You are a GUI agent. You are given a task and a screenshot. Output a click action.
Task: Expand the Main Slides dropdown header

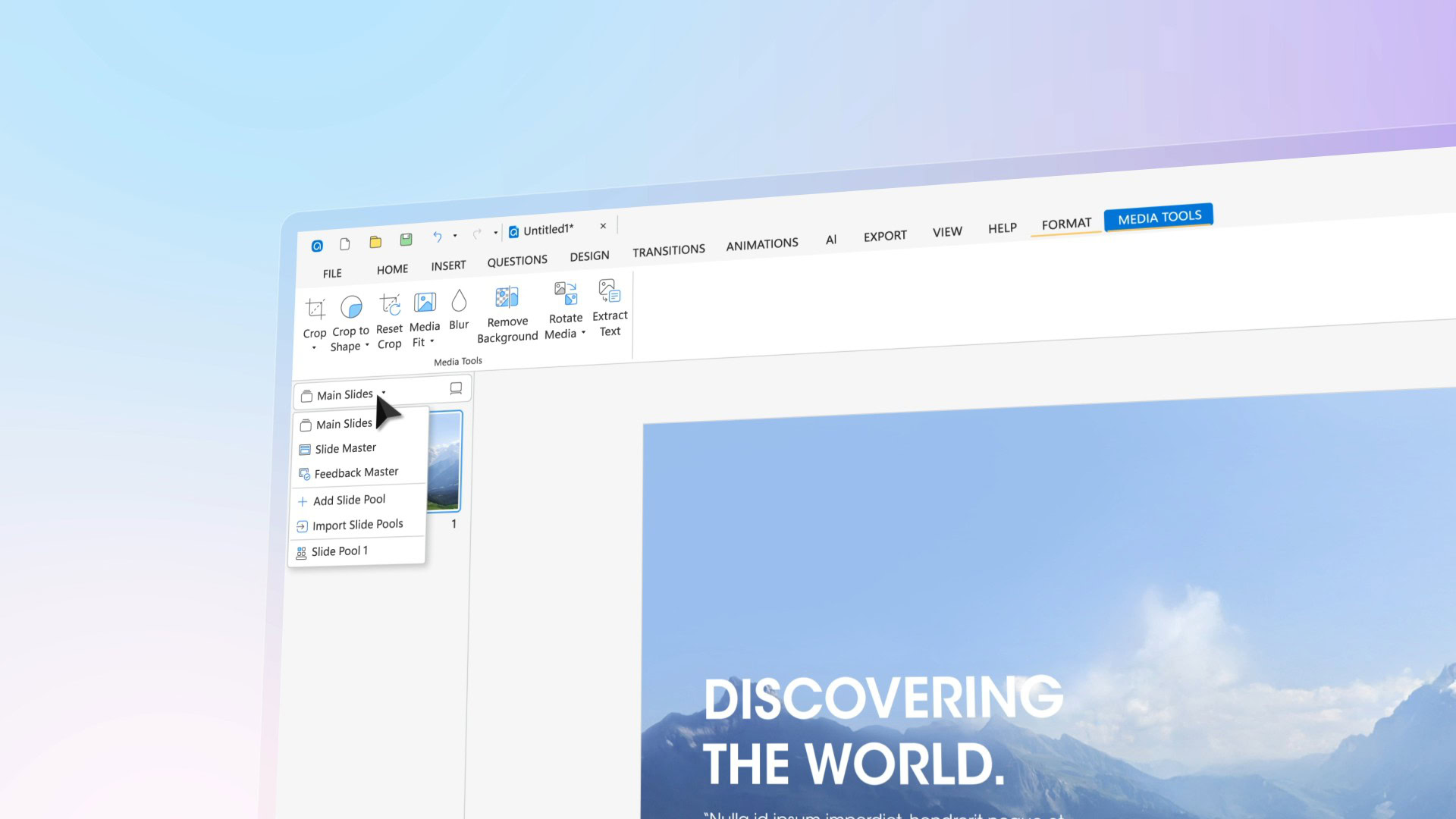click(x=346, y=394)
